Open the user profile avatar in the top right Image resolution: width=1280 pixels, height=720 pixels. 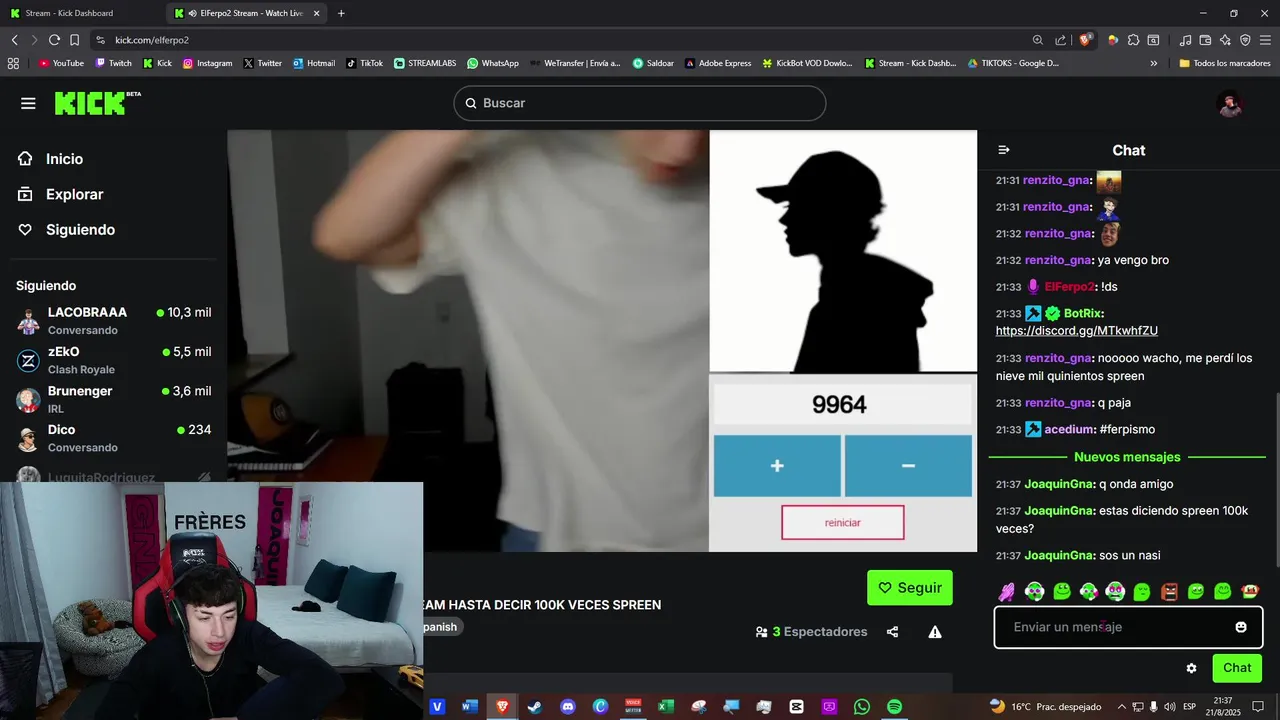[x=1230, y=103]
